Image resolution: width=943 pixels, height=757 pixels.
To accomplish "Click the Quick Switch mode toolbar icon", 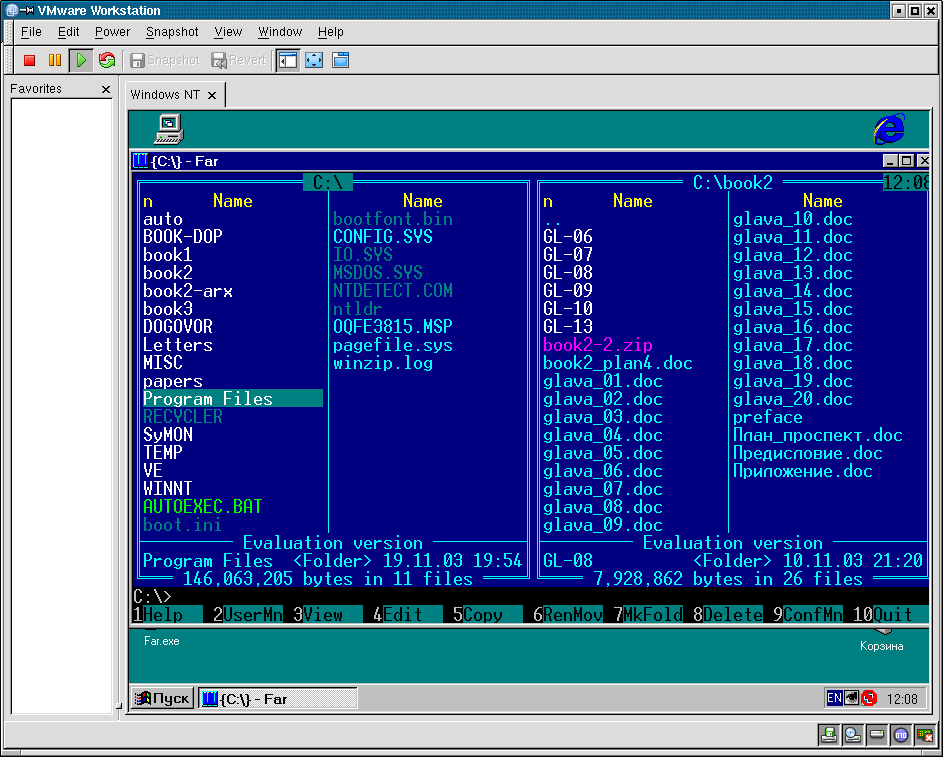I will (340, 60).
